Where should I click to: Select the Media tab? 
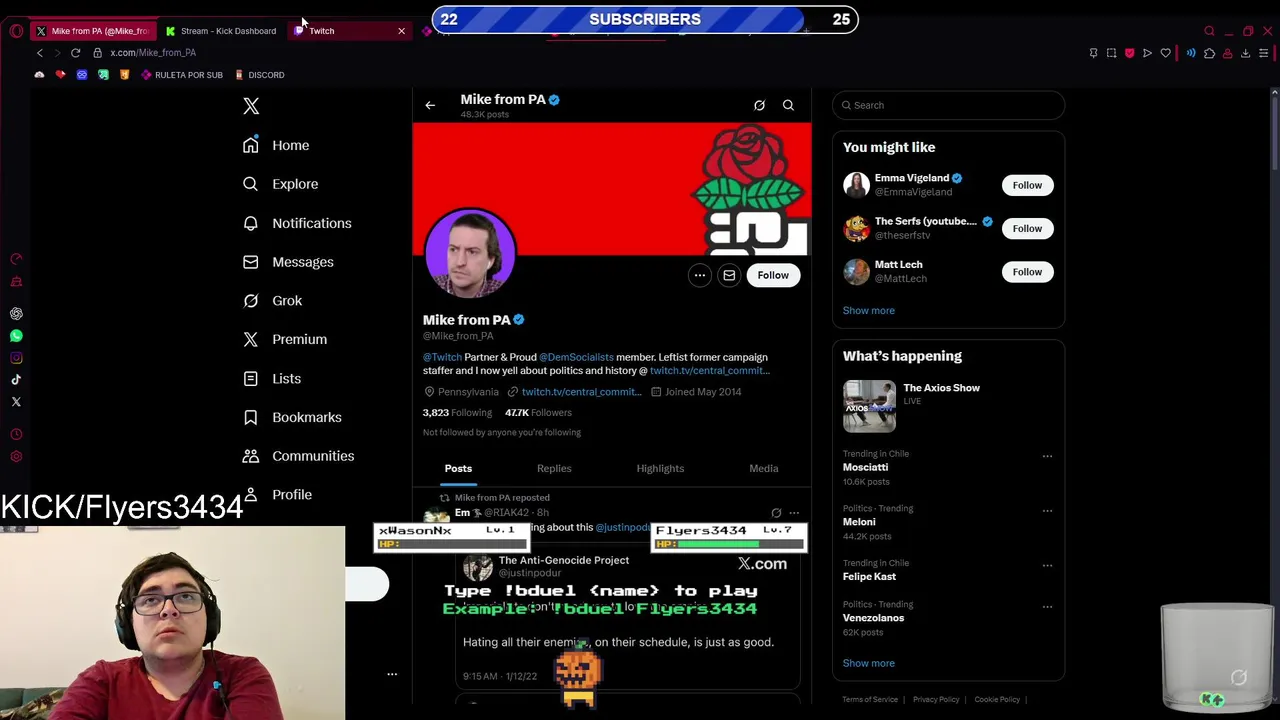[763, 469]
